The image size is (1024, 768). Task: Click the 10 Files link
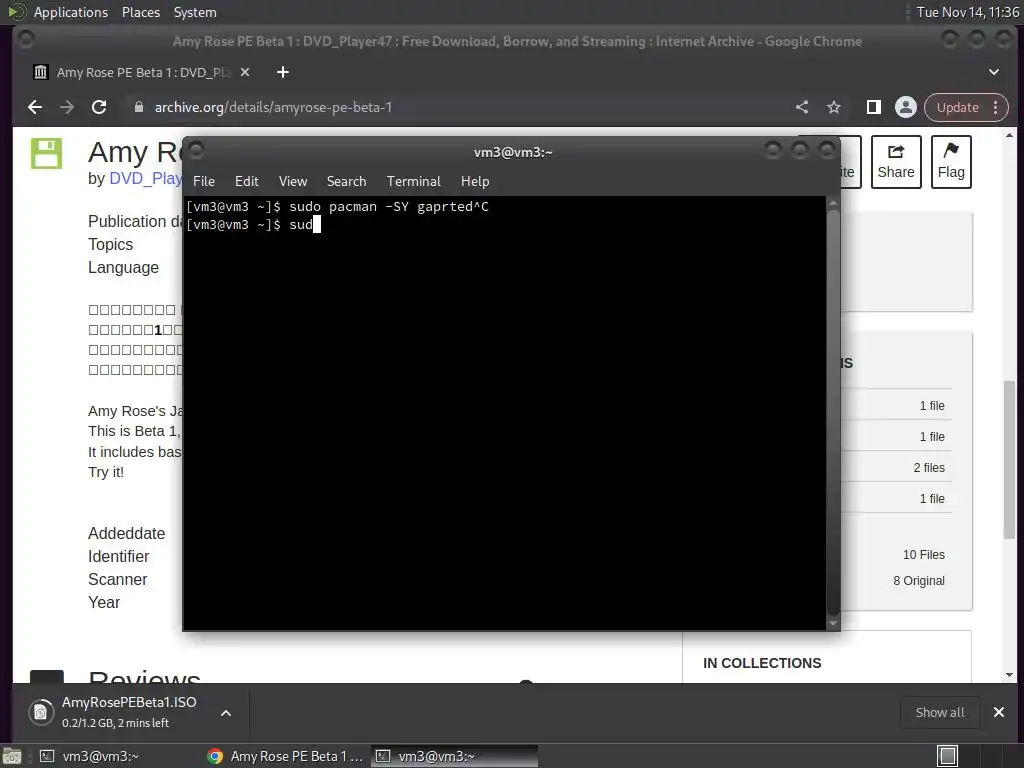[x=923, y=554]
